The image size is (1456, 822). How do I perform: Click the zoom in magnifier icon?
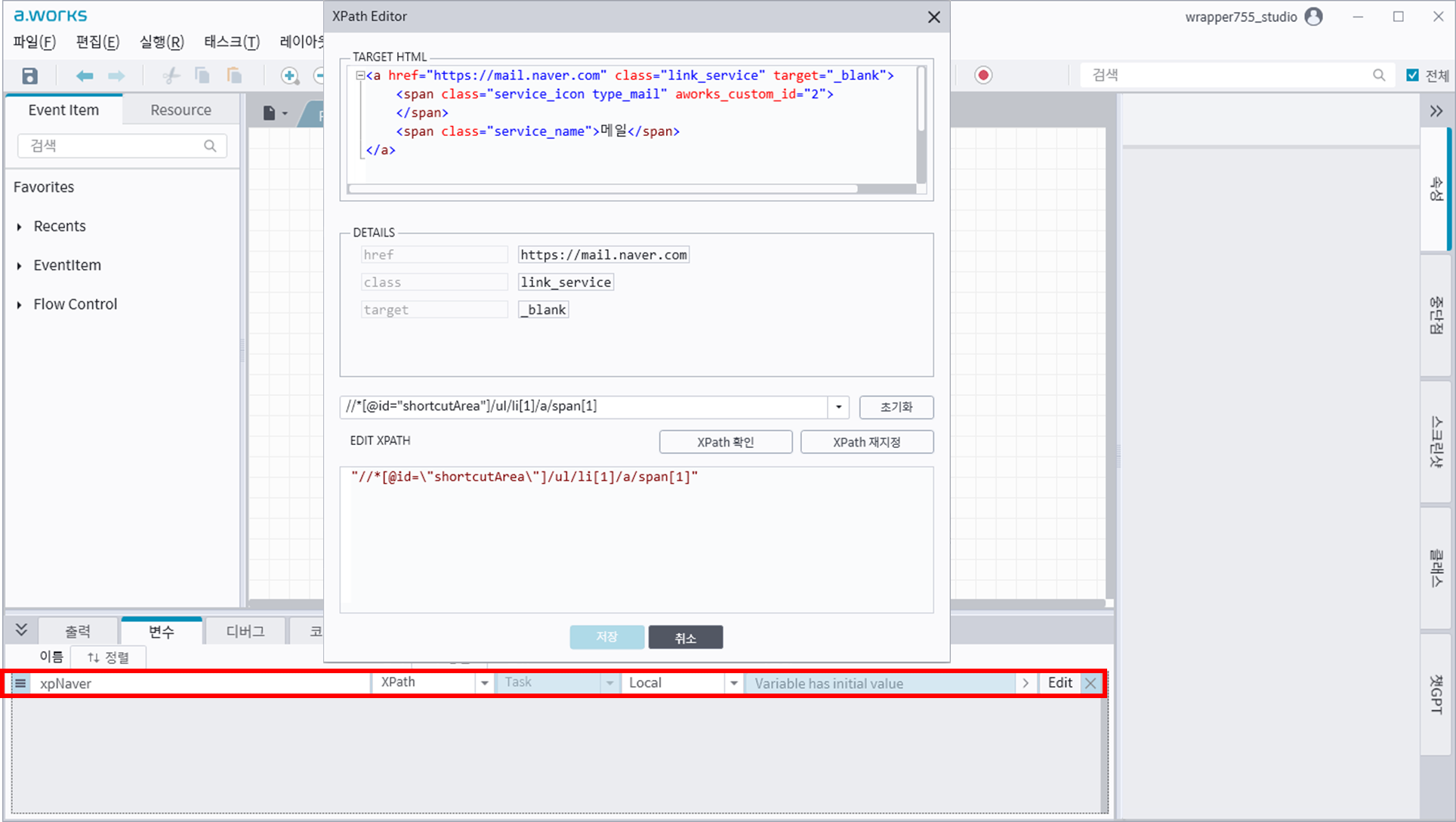click(290, 76)
